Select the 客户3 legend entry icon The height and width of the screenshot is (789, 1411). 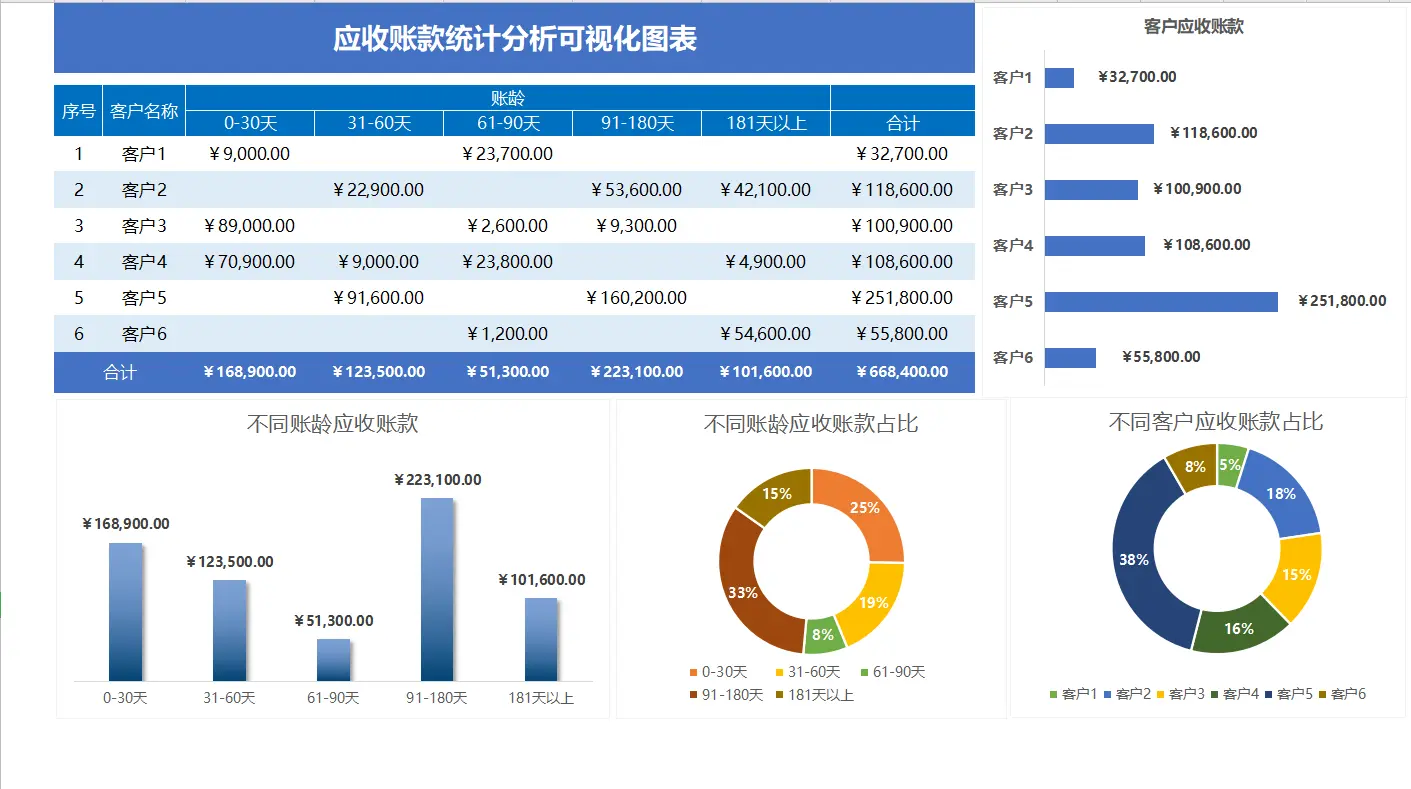tap(1160, 694)
